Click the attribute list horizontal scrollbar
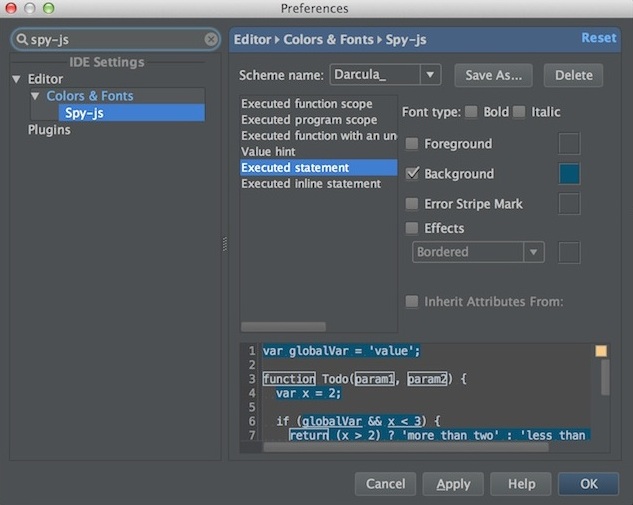Viewport: 633px width, 505px height. (x=283, y=326)
